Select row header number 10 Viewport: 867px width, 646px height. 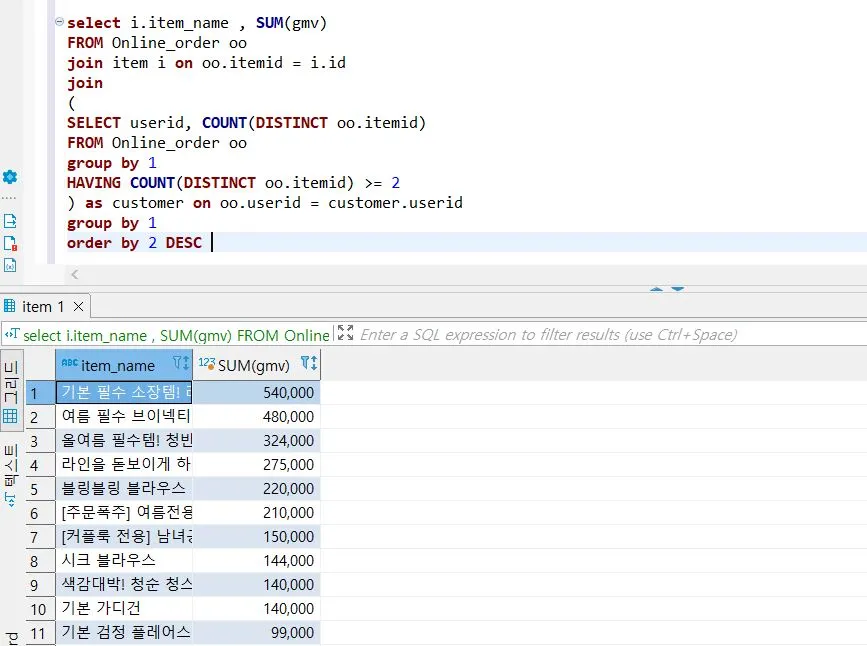point(40,609)
